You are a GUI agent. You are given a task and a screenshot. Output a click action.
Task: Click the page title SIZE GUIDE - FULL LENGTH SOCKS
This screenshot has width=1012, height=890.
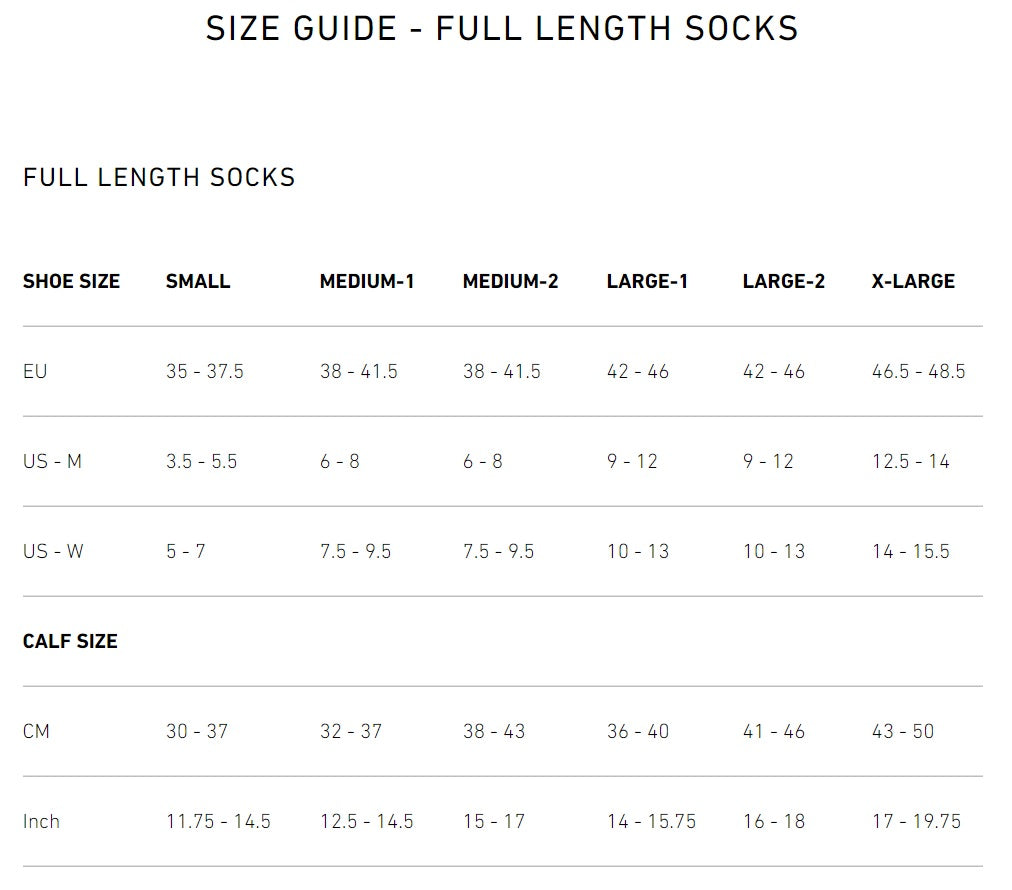pyautogui.click(x=502, y=28)
